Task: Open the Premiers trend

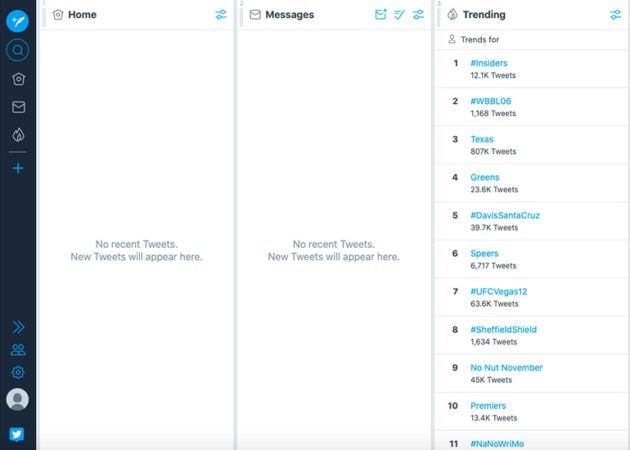Action: 488,406
